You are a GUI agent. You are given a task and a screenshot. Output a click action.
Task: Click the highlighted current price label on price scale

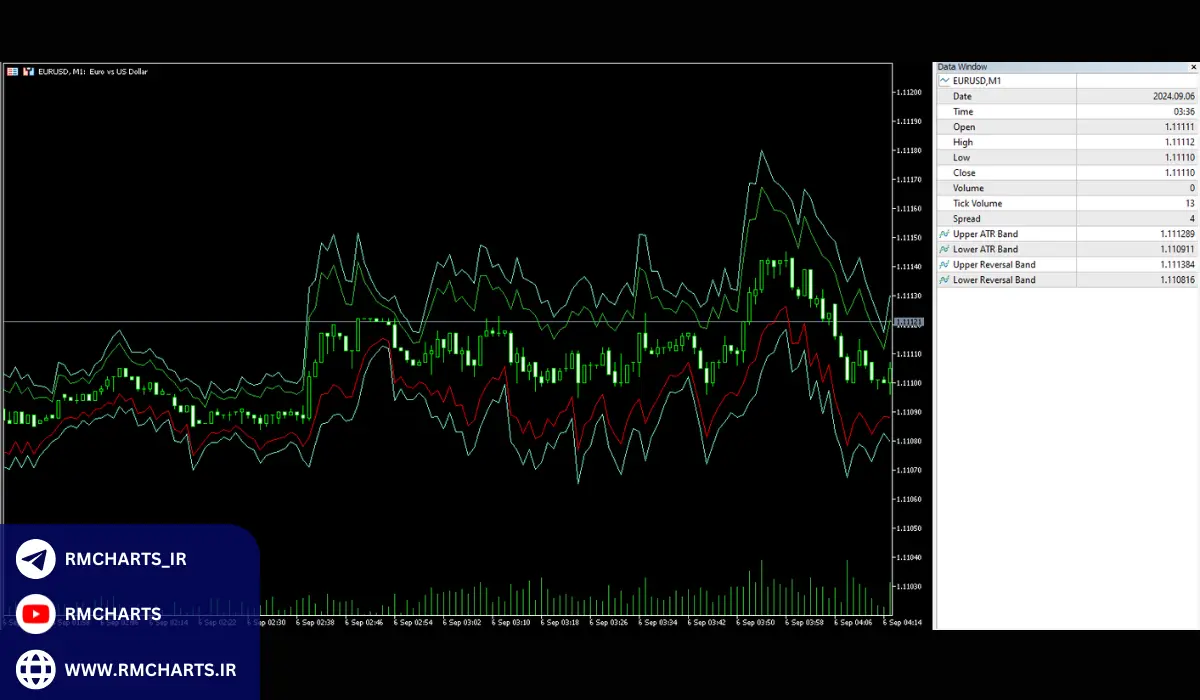click(x=907, y=322)
